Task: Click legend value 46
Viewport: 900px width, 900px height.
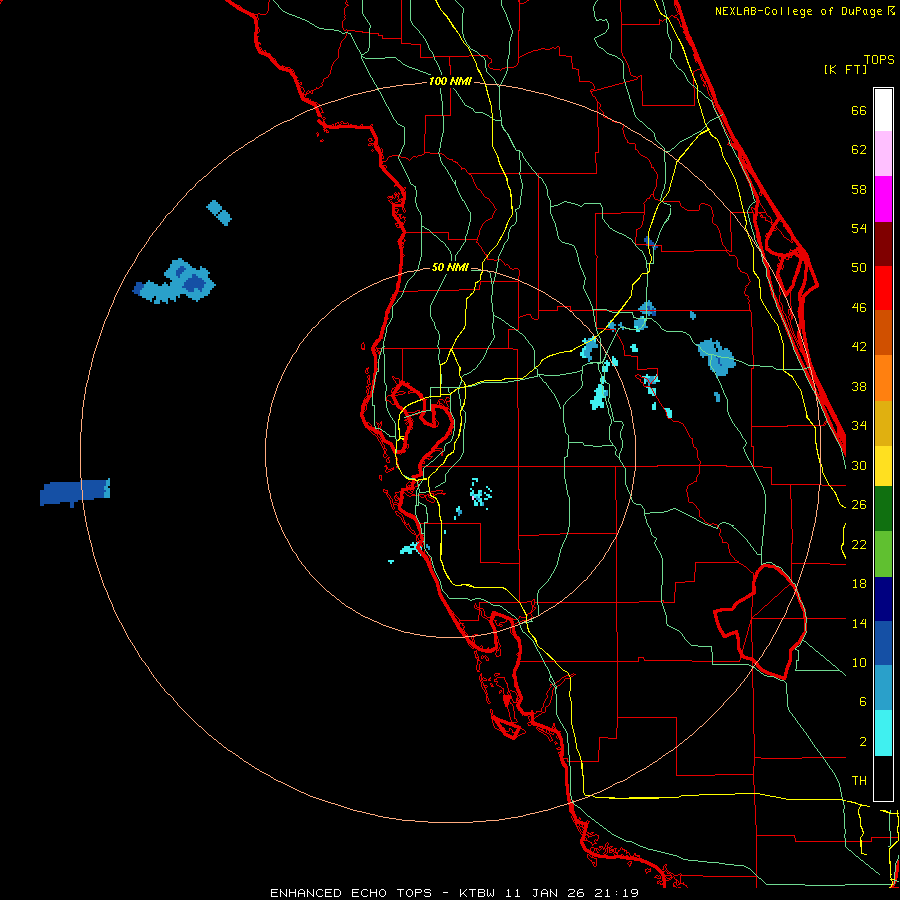Action: click(x=859, y=307)
